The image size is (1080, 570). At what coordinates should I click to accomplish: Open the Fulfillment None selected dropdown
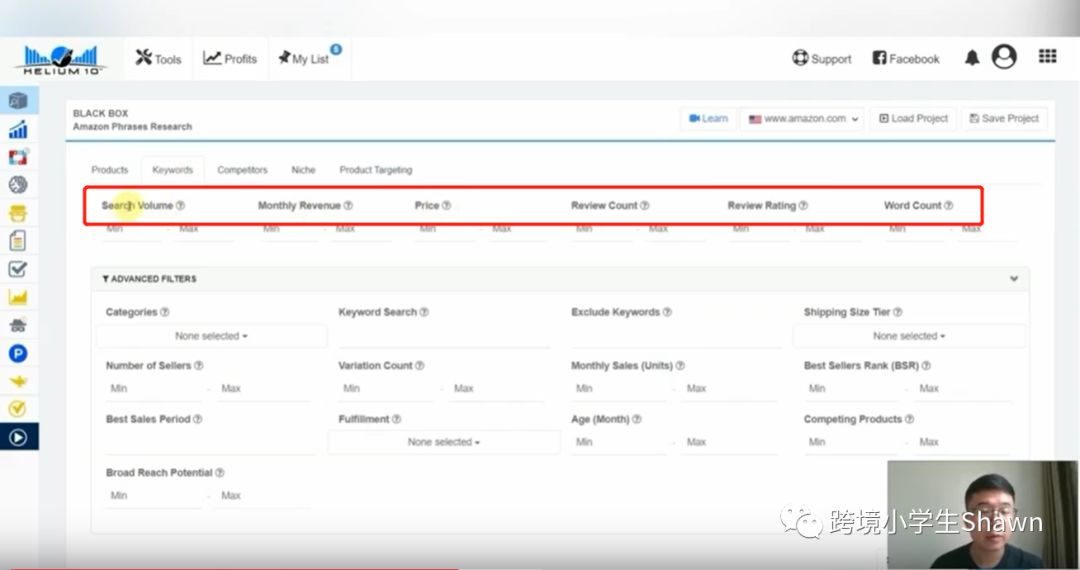[x=444, y=442]
